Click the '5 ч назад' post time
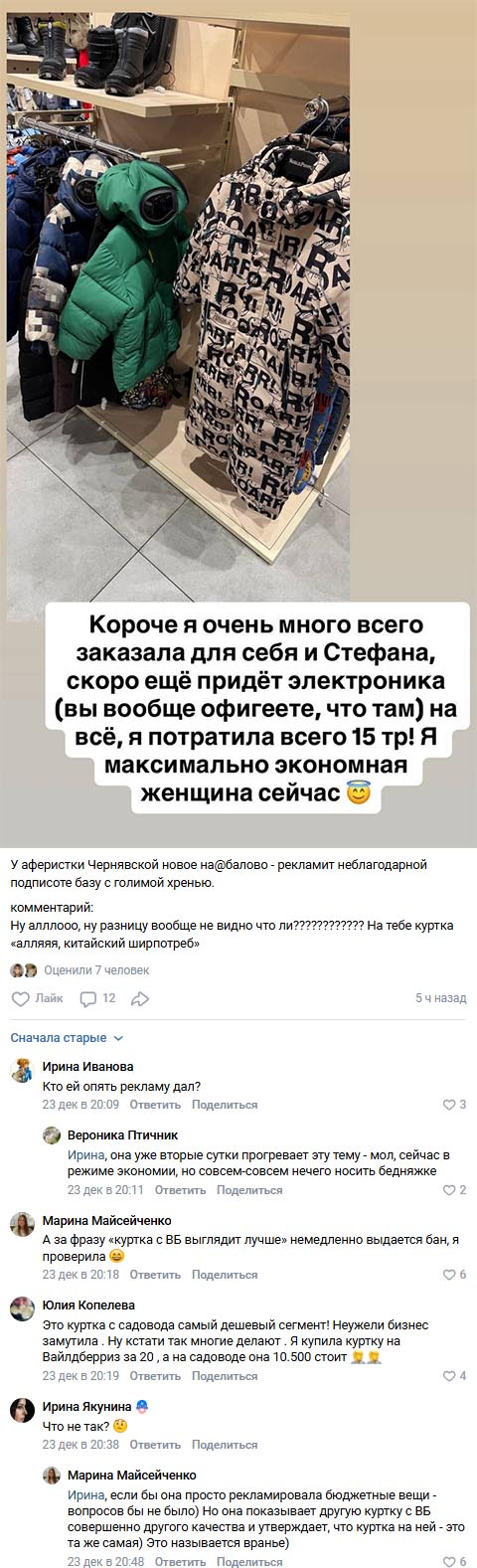 tap(440, 998)
